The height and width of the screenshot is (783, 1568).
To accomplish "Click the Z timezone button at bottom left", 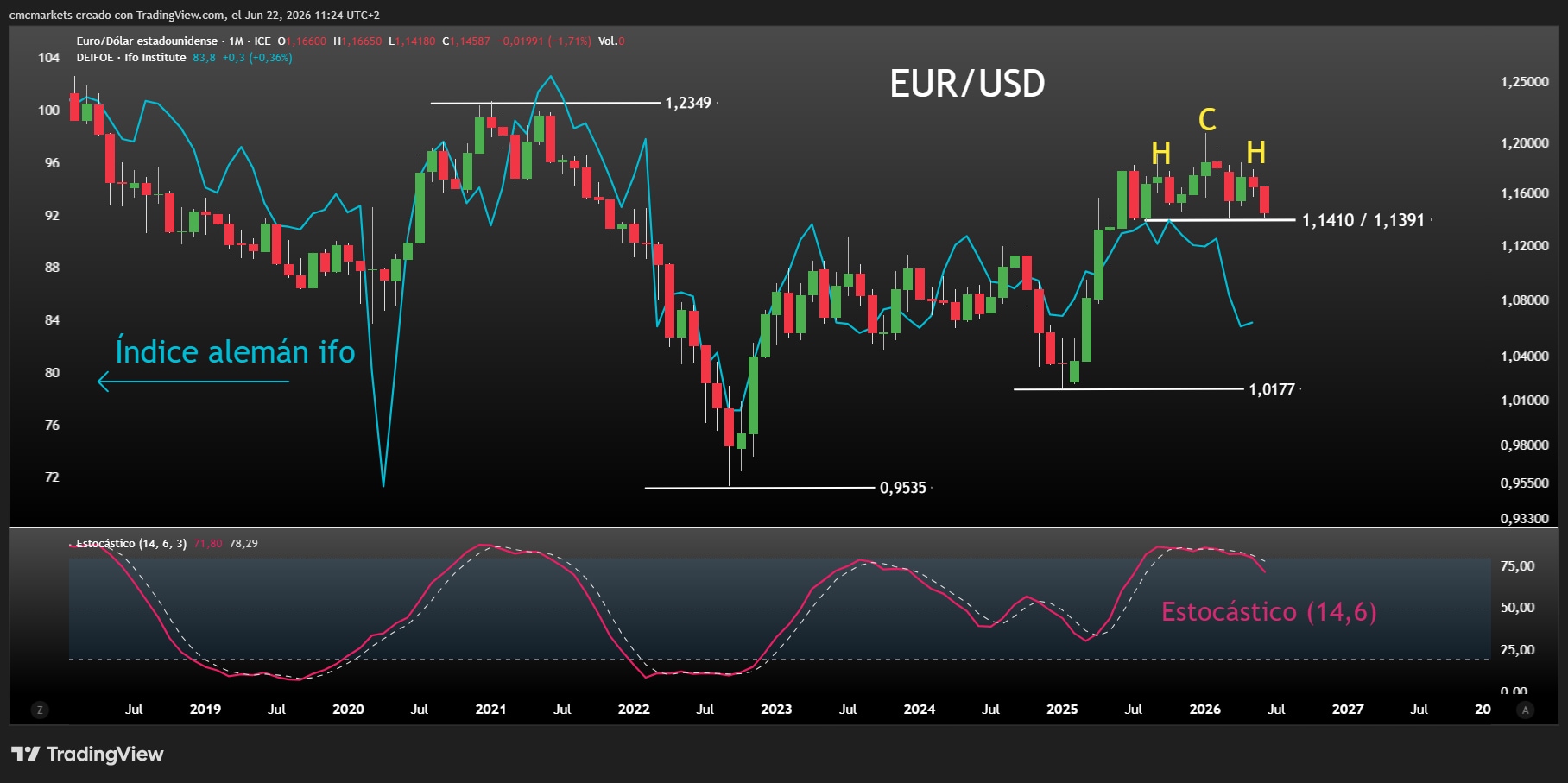I will coord(39,710).
